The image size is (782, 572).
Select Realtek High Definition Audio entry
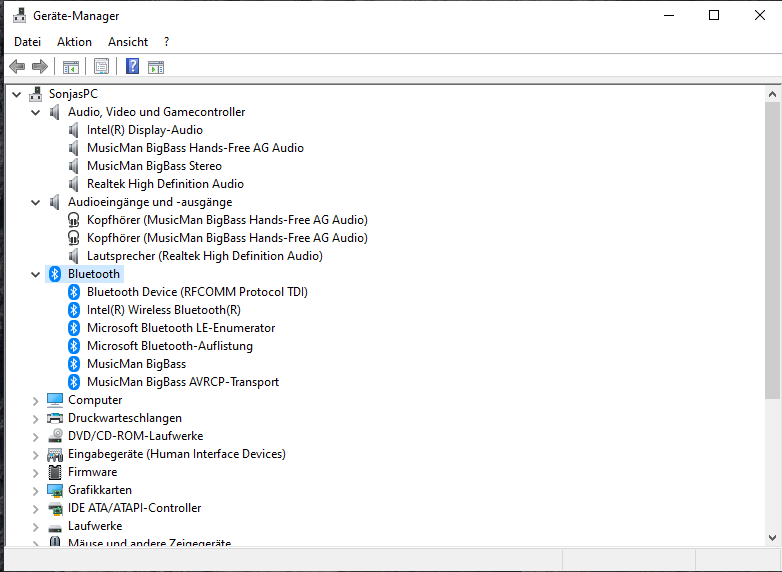[165, 184]
